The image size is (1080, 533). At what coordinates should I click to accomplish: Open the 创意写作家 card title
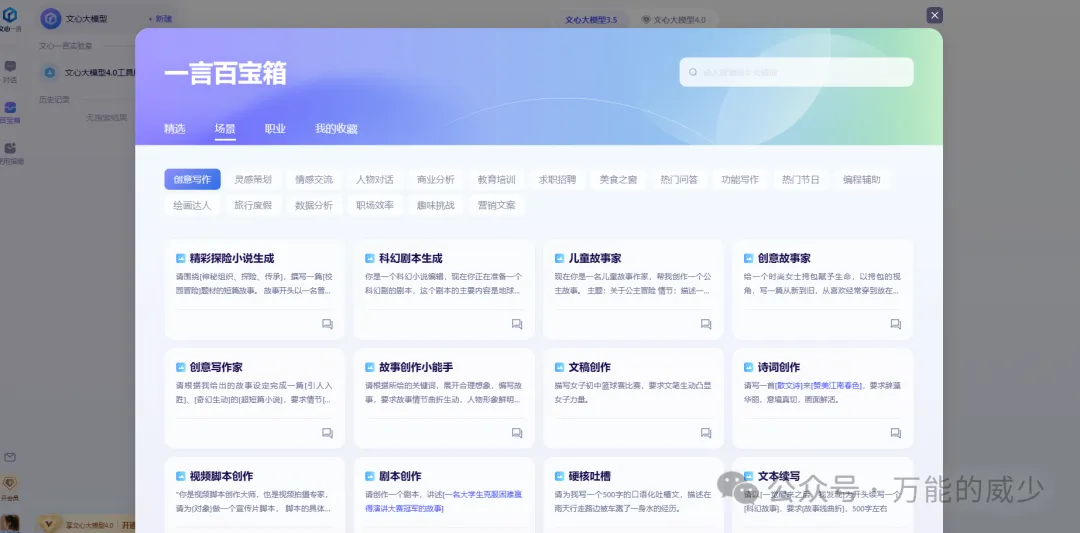[216, 367]
